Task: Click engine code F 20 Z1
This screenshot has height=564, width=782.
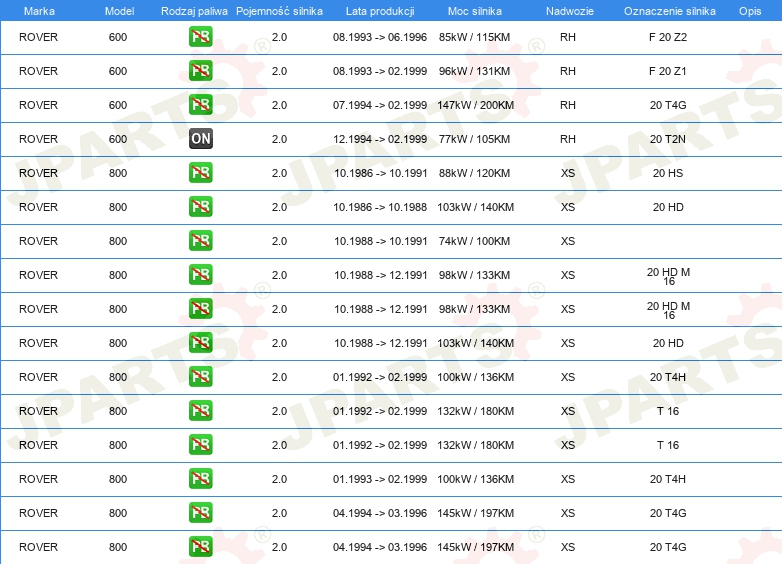Action: coord(668,71)
